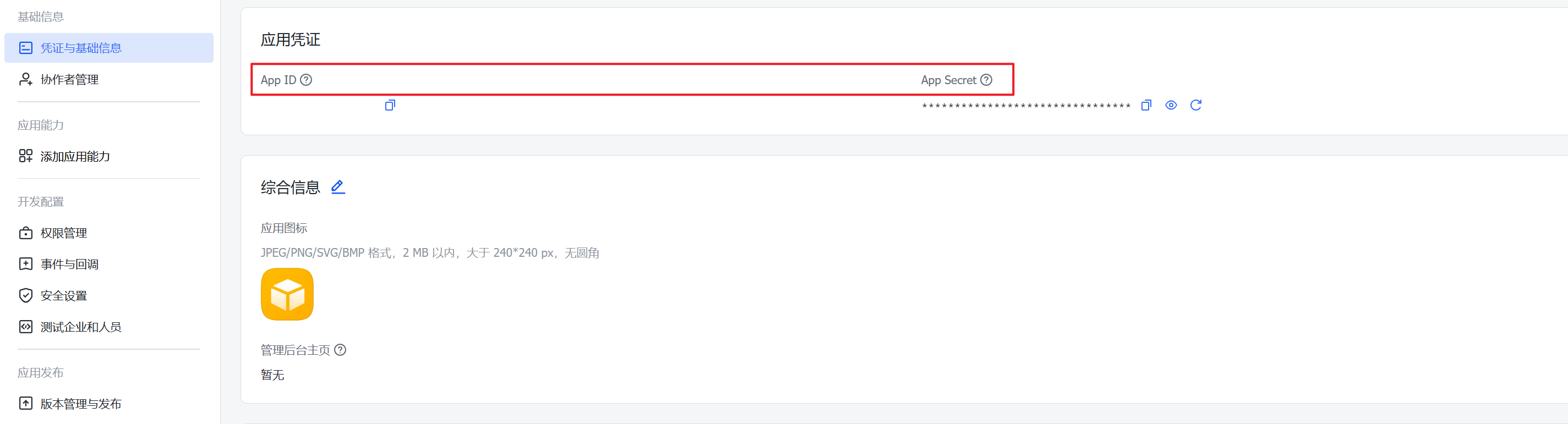
Task: Refresh the App Secret
Action: pyautogui.click(x=1195, y=105)
